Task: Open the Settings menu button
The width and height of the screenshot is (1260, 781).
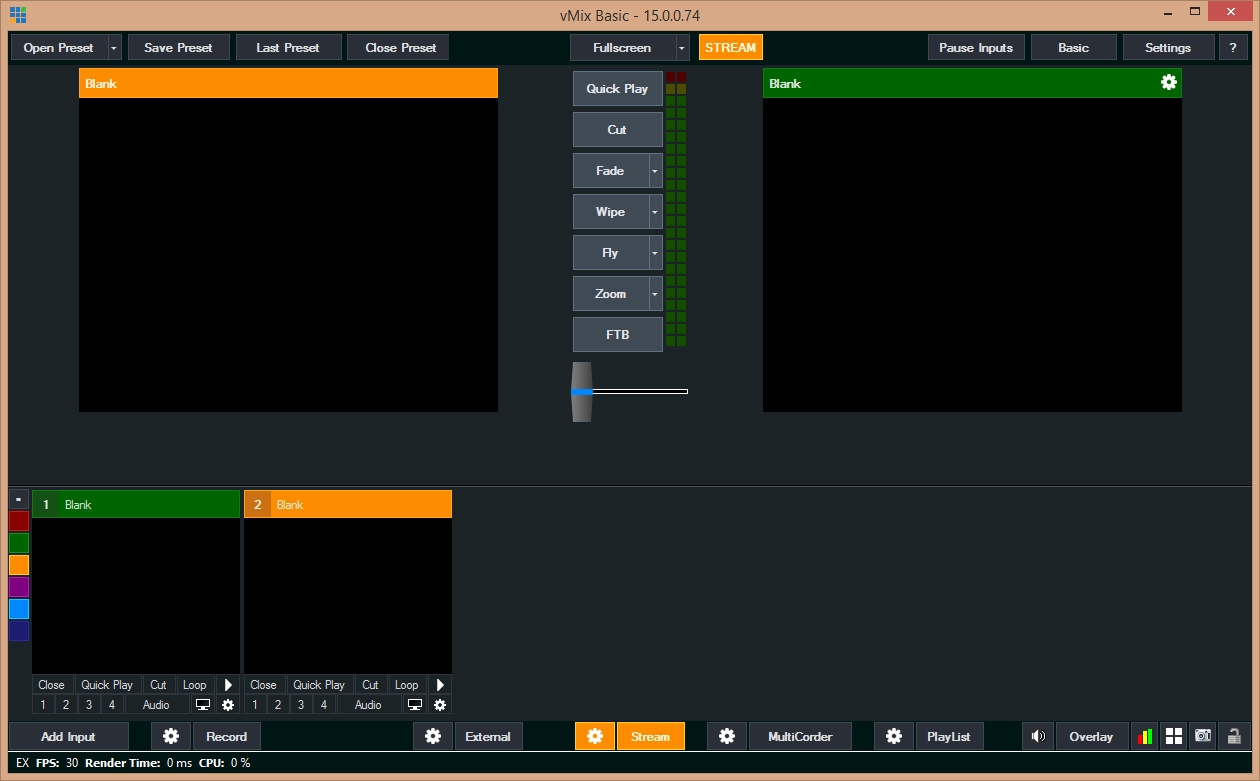Action: click(x=1167, y=48)
